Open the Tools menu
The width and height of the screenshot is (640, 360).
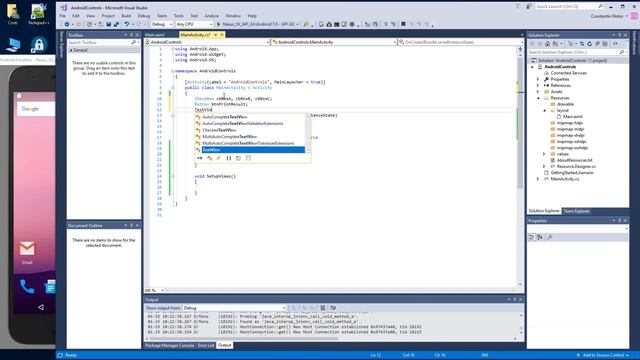(x=178, y=16)
